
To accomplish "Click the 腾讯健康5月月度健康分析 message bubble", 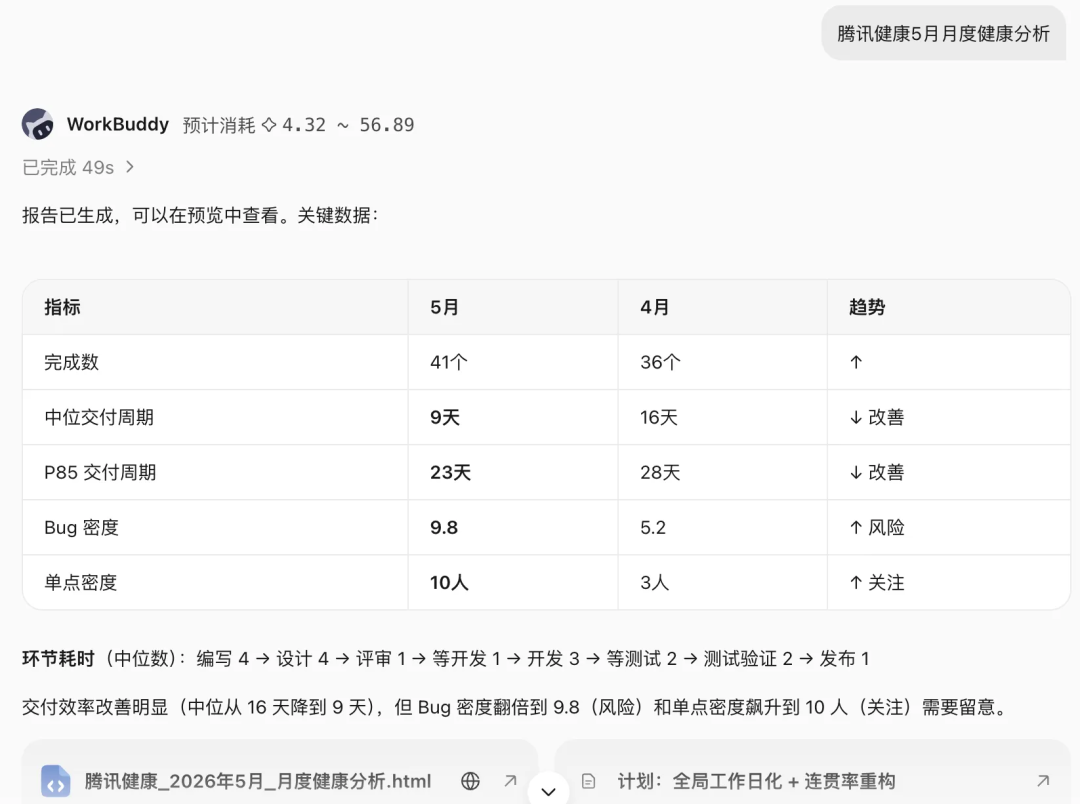I will tap(944, 33).
